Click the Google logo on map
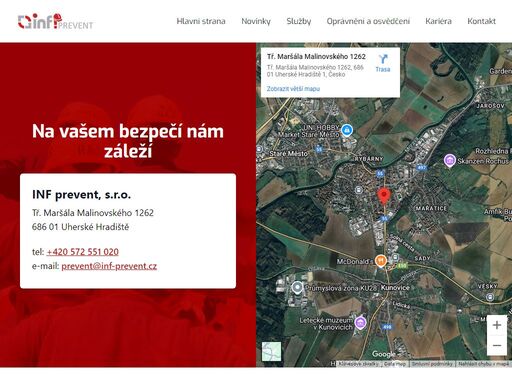Screen dimensions: 512x384 (384, 354)
